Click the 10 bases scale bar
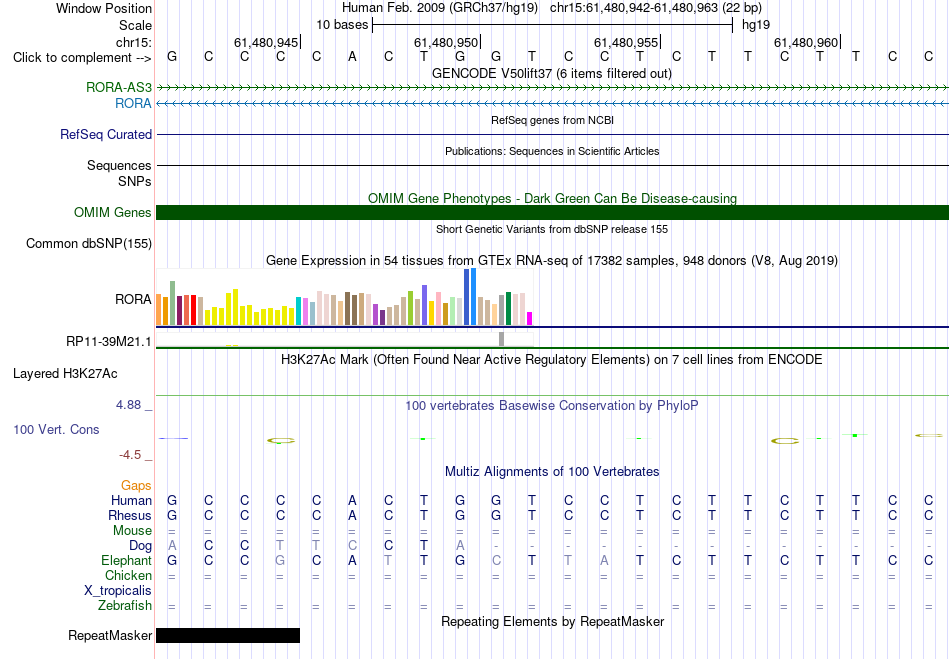 click(x=553, y=25)
